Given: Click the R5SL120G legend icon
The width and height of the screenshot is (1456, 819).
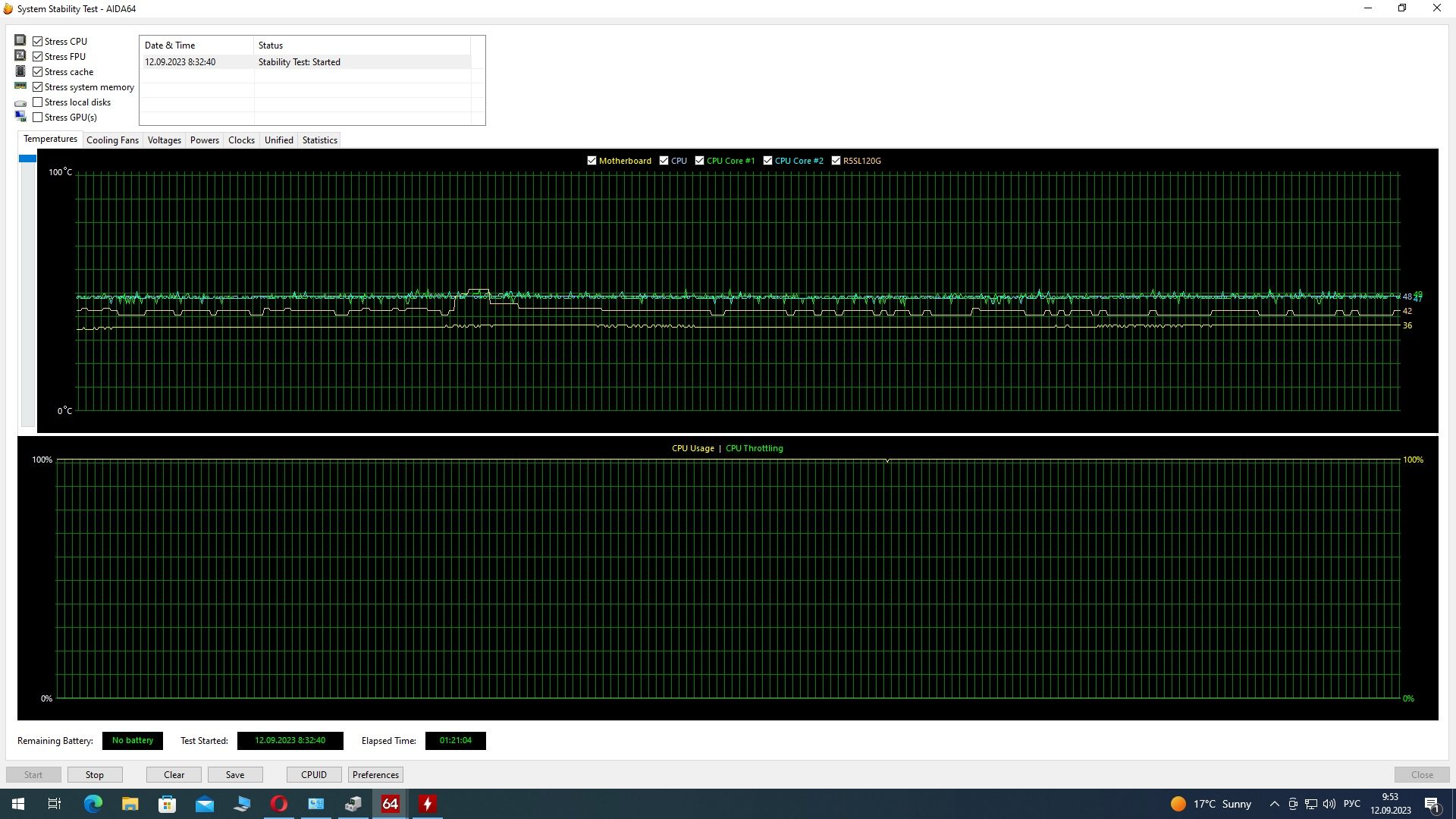Looking at the screenshot, I should pos(837,160).
